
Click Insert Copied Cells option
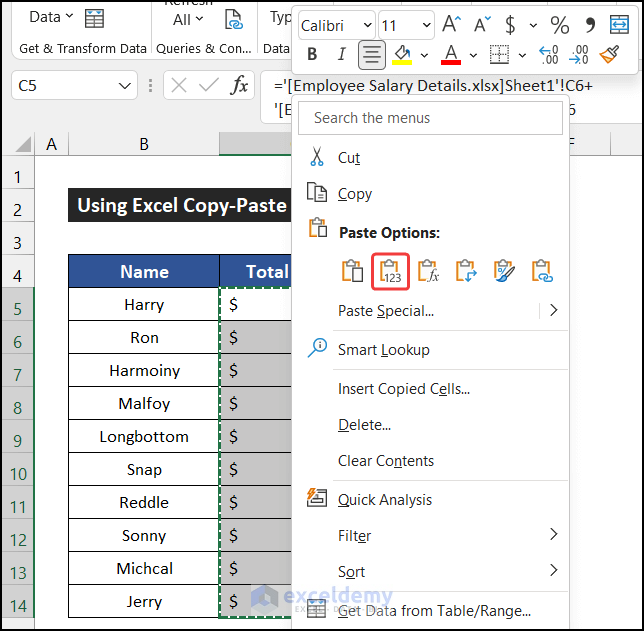(403, 389)
